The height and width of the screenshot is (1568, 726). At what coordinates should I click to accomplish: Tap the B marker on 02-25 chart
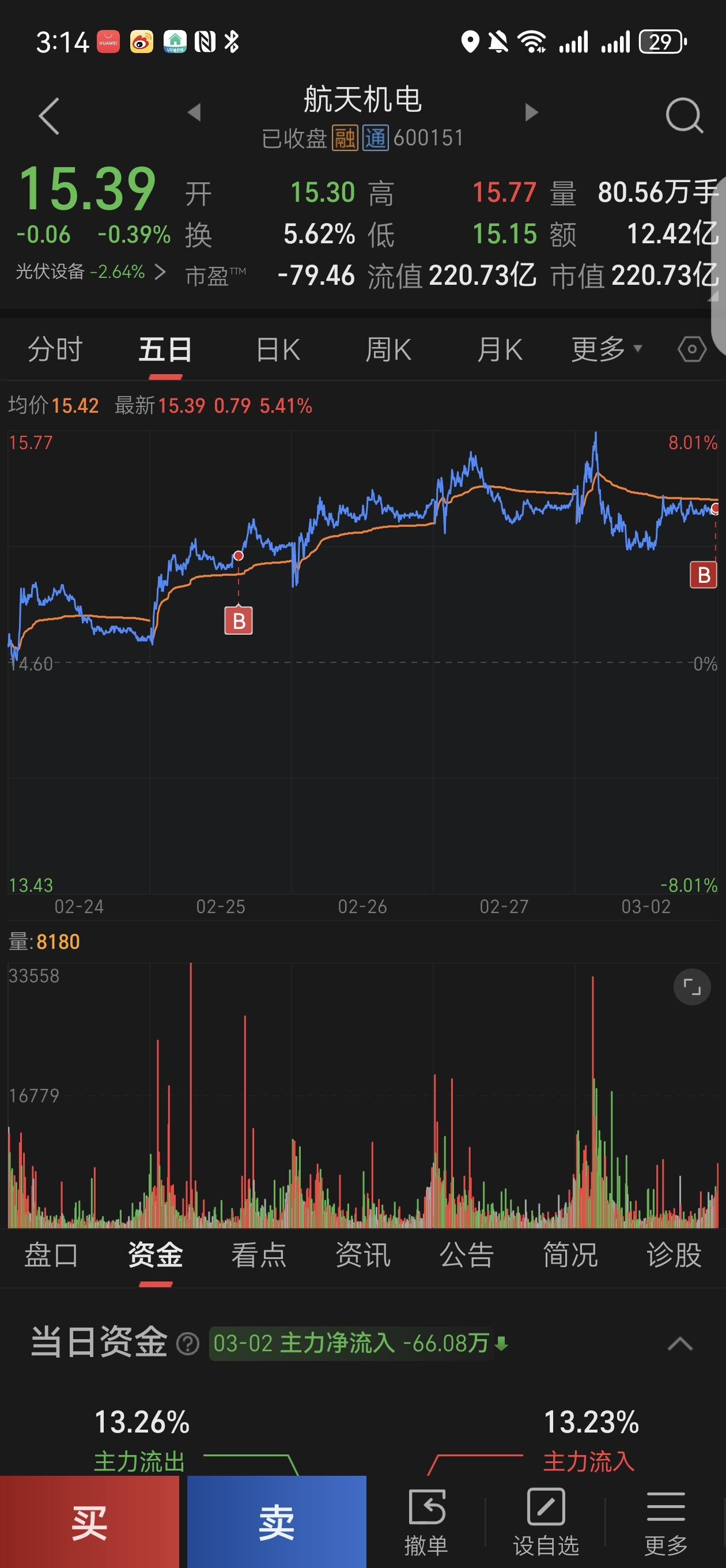[x=239, y=620]
